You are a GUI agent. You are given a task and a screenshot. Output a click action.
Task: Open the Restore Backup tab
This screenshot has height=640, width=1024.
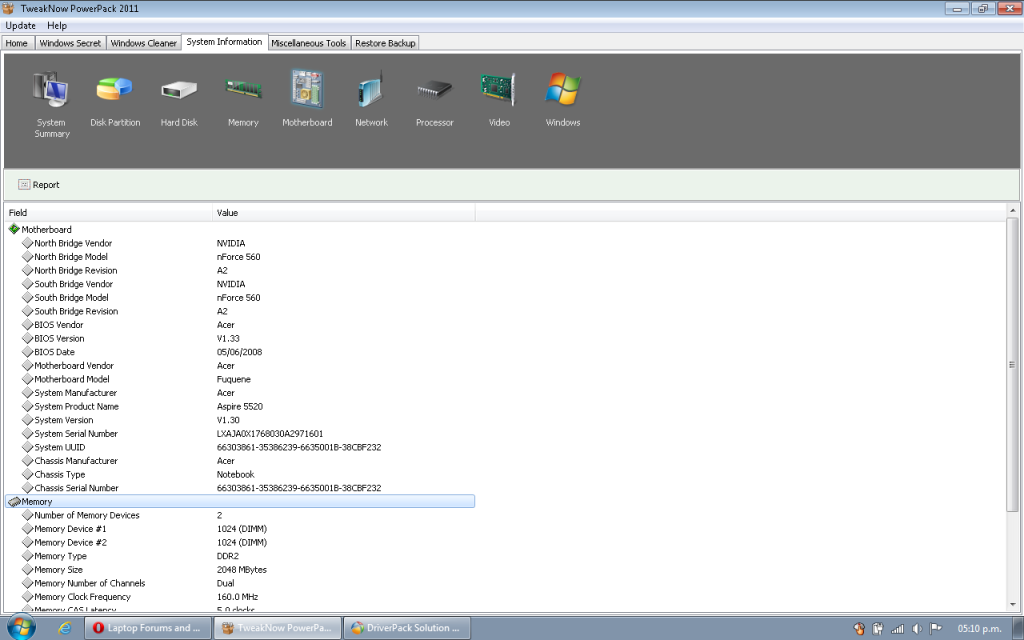385,43
